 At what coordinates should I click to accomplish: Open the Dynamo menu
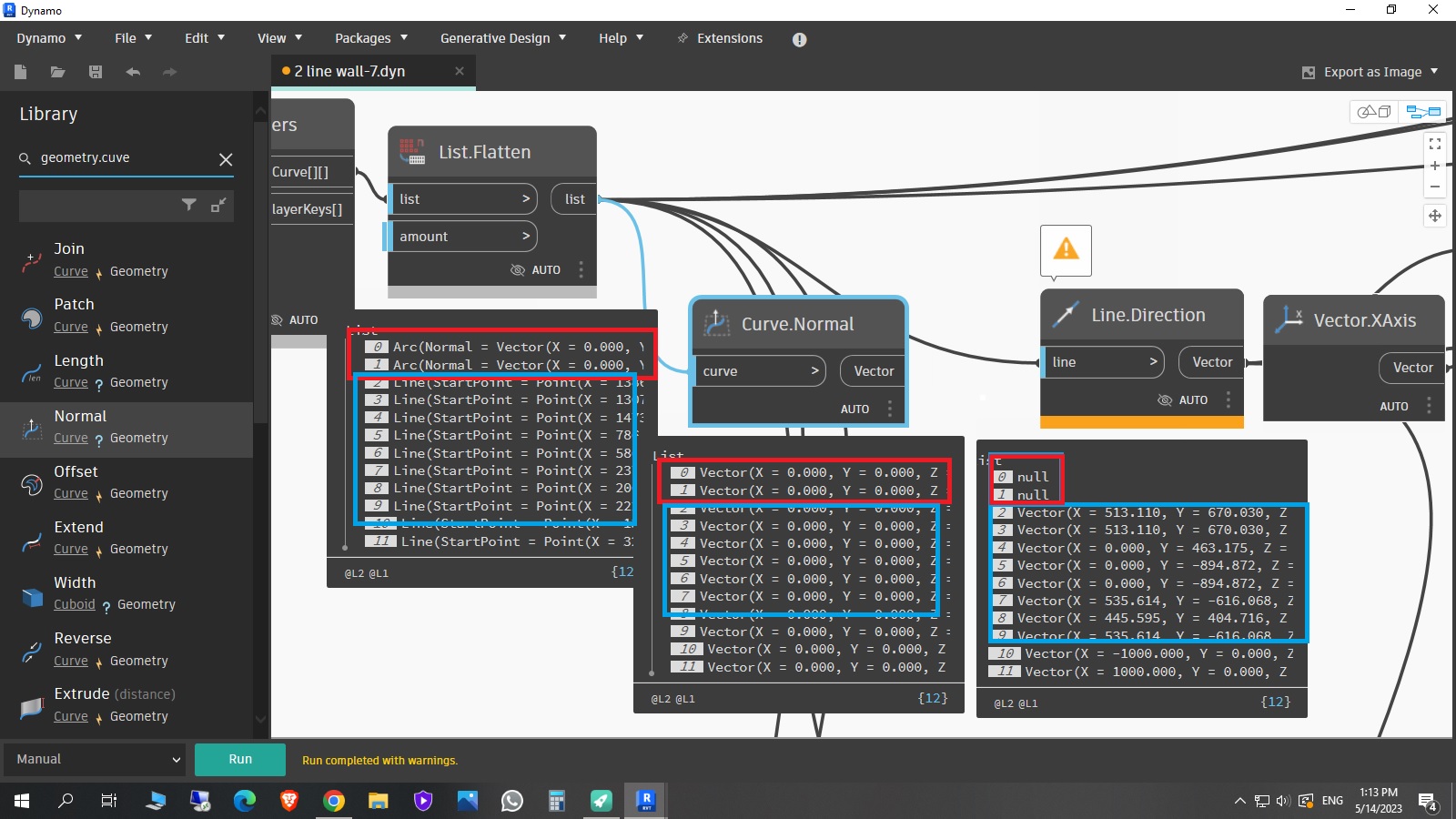(49, 38)
